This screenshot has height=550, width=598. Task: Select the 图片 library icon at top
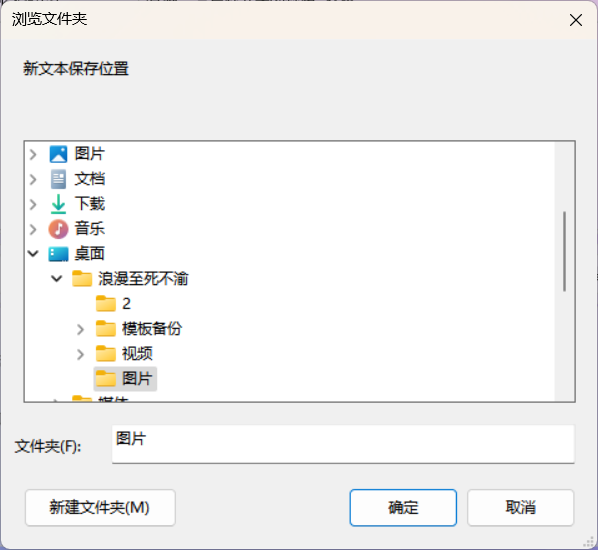[58, 154]
